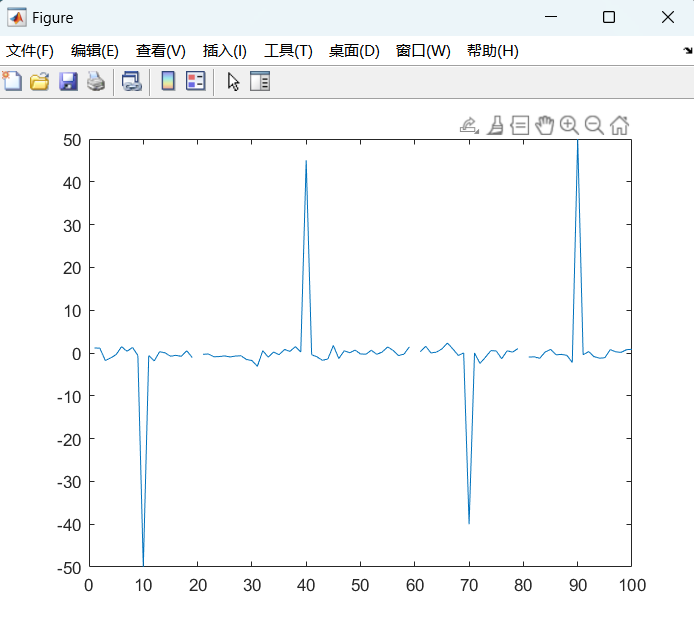Activate the zoom in magnifier
The image size is (694, 620).
point(569,125)
